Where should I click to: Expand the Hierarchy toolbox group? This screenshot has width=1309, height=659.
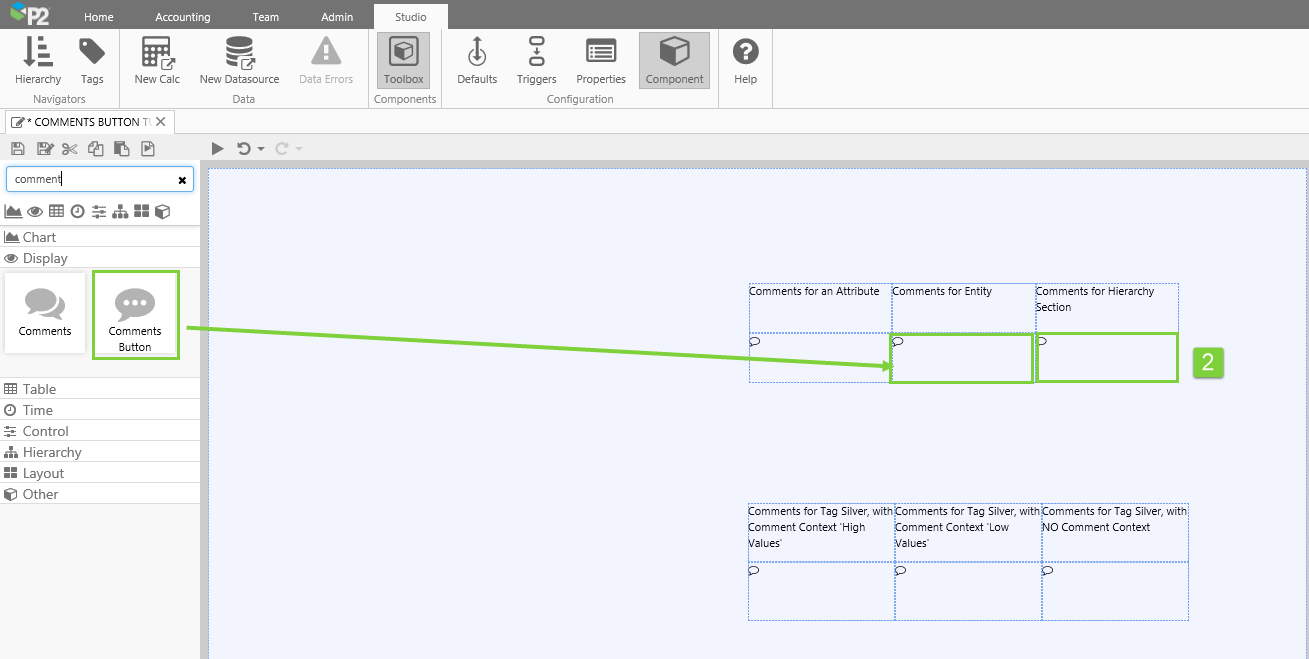tap(52, 452)
